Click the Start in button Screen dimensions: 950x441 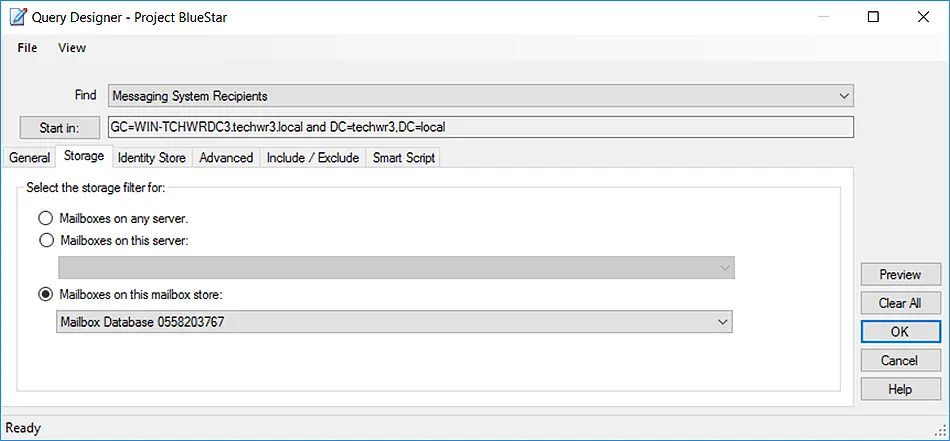[59, 128]
